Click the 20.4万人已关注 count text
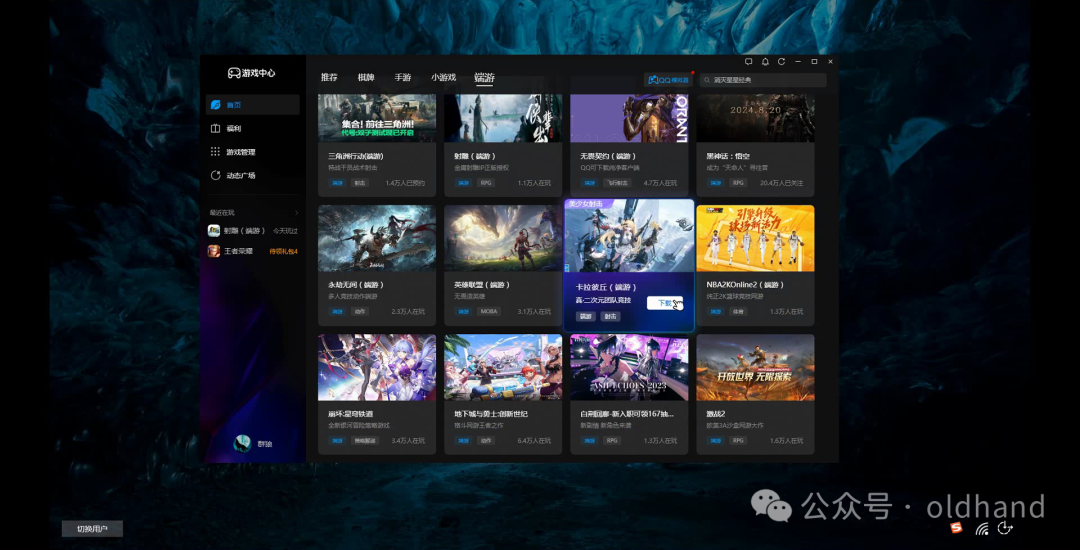Image resolution: width=1080 pixels, height=550 pixels. click(781, 183)
